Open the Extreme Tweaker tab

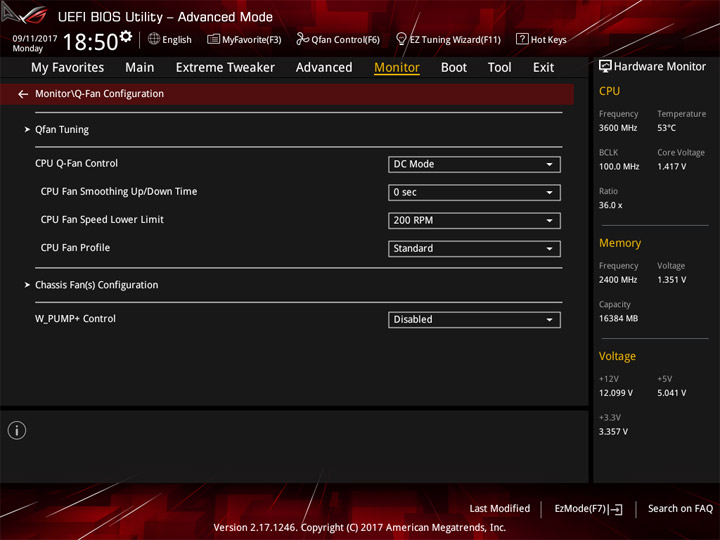click(225, 68)
